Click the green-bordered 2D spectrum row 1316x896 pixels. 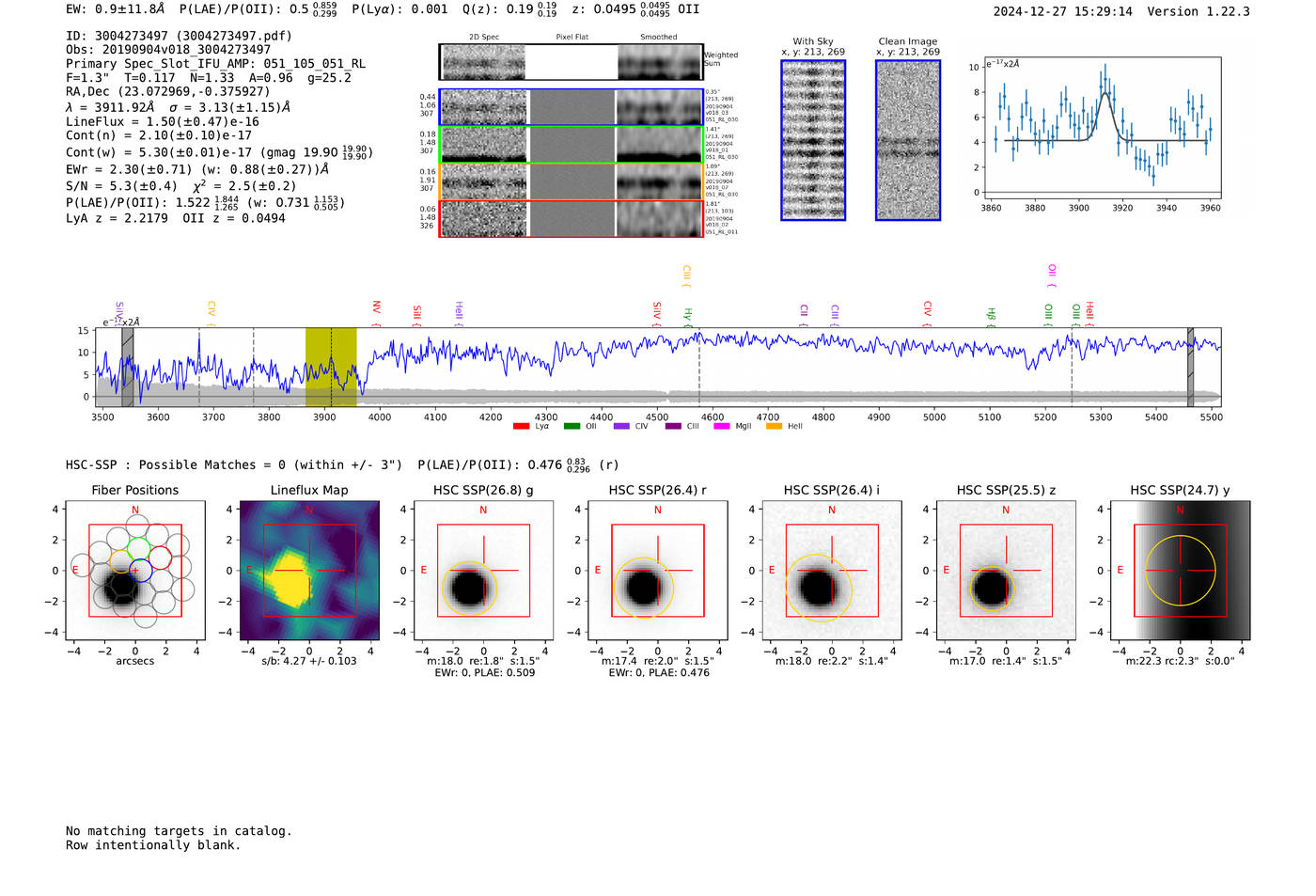pyautogui.click(x=571, y=145)
